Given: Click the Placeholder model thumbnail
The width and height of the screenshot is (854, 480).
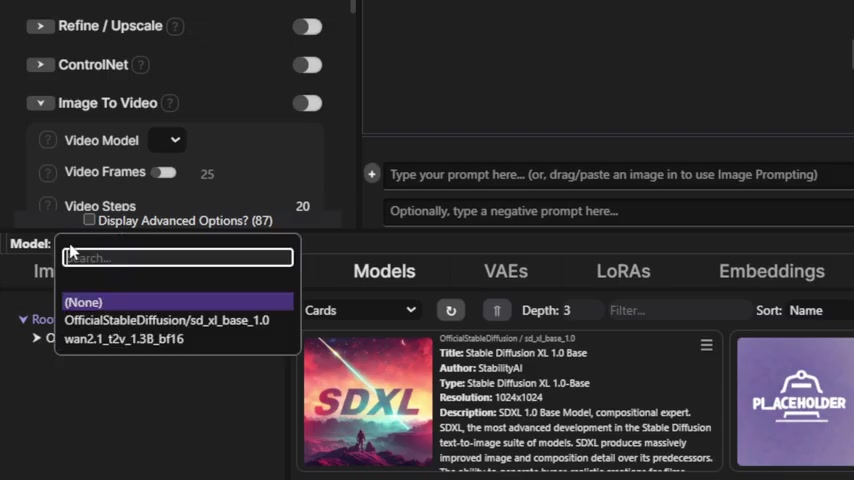Looking at the screenshot, I should tap(796, 402).
